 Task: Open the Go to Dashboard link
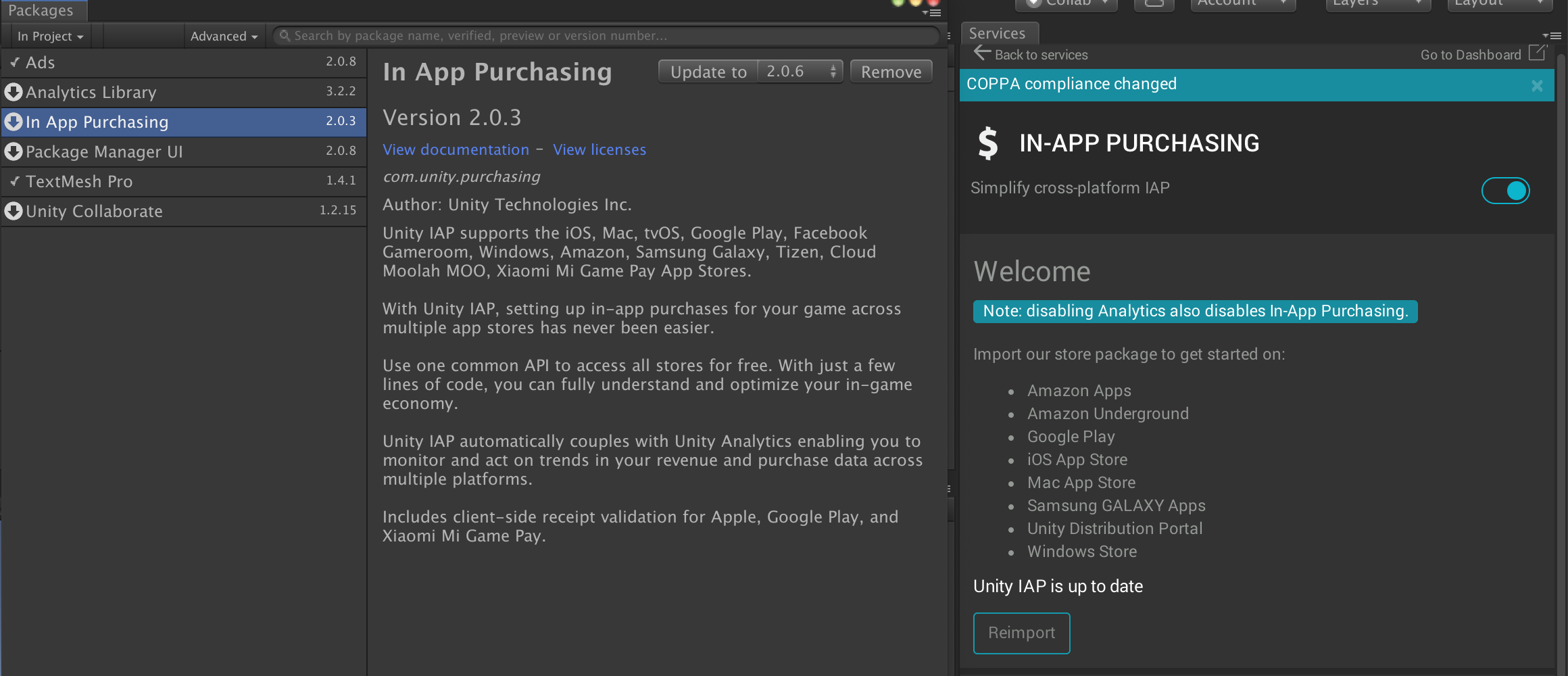(x=1471, y=55)
